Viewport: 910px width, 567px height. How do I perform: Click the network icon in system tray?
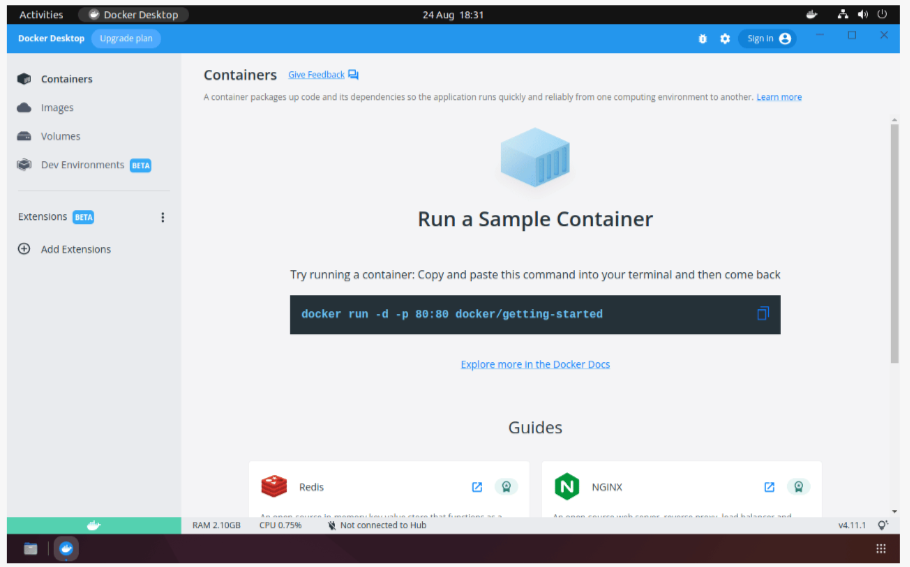click(843, 15)
